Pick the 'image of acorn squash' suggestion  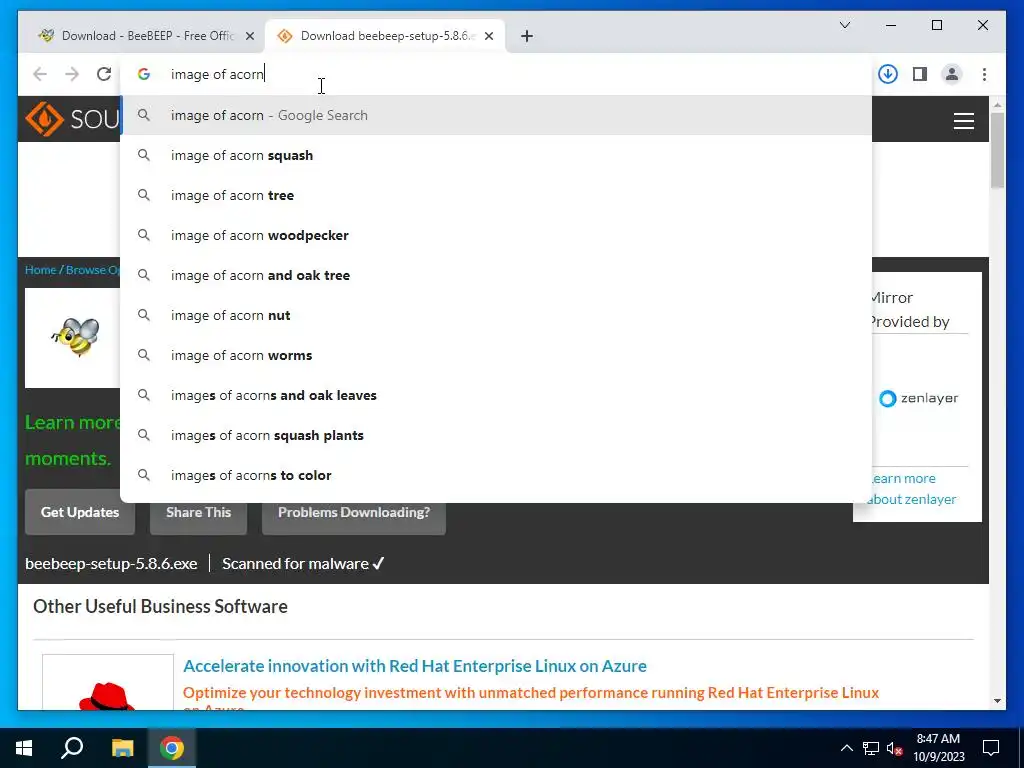coord(496,155)
